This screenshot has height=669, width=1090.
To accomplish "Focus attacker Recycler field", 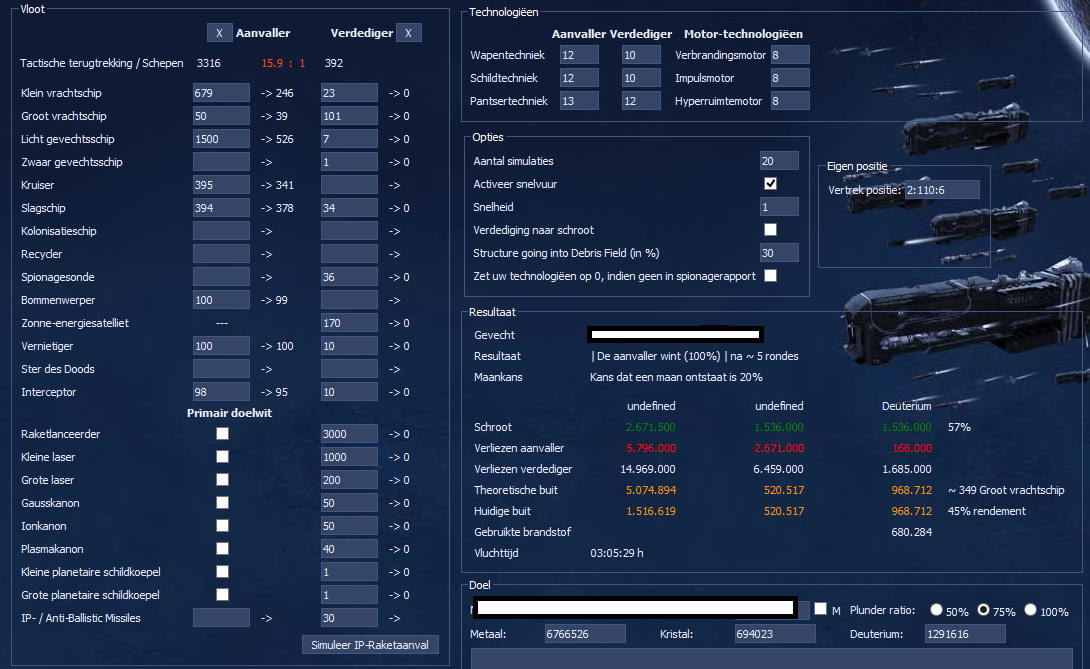I will (221, 253).
